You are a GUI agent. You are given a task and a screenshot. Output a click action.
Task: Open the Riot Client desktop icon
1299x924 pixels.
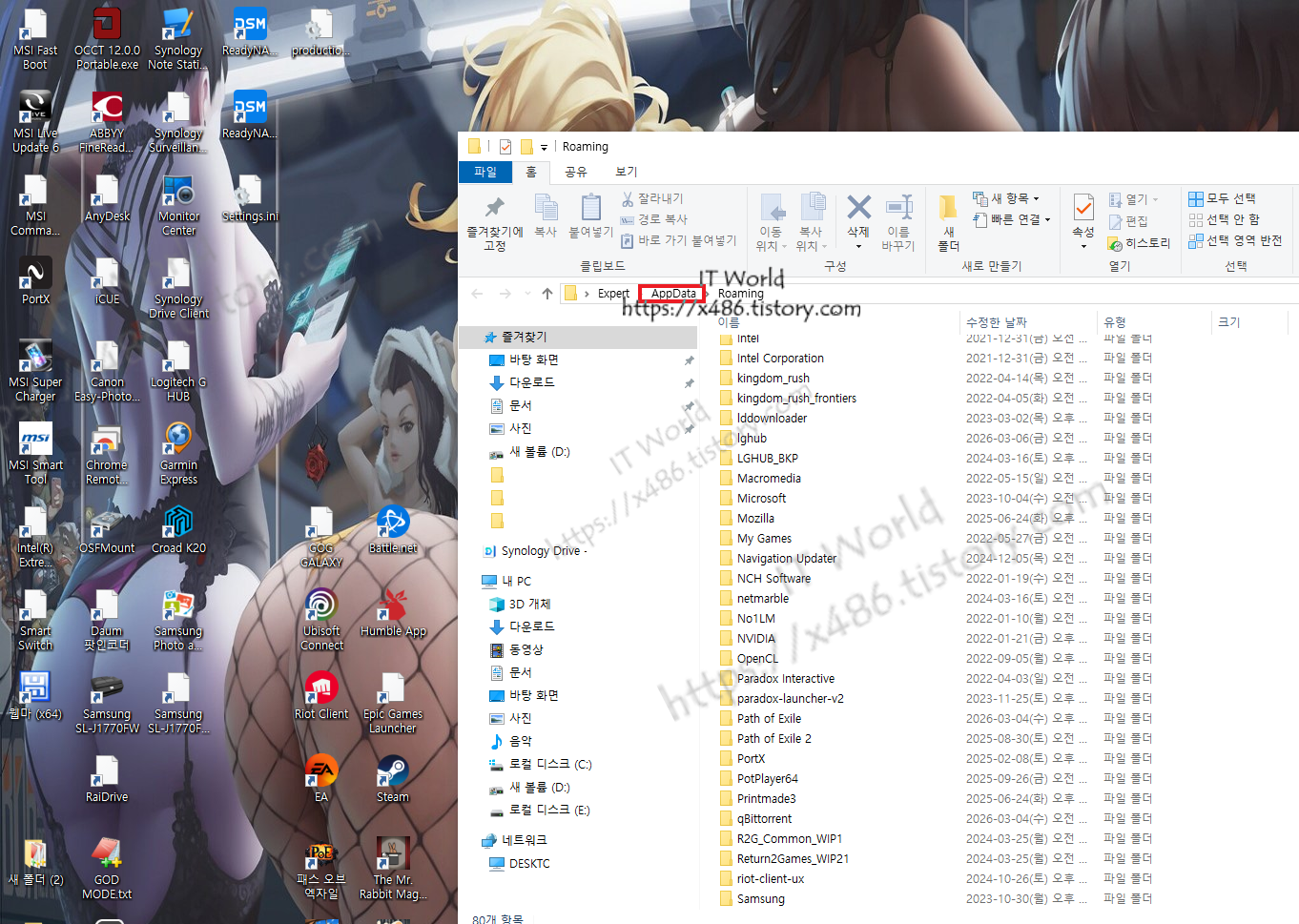click(321, 696)
